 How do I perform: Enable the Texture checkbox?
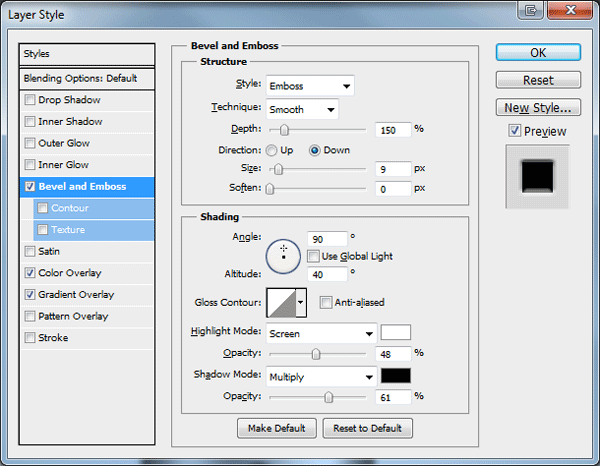[x=42, y=230]
